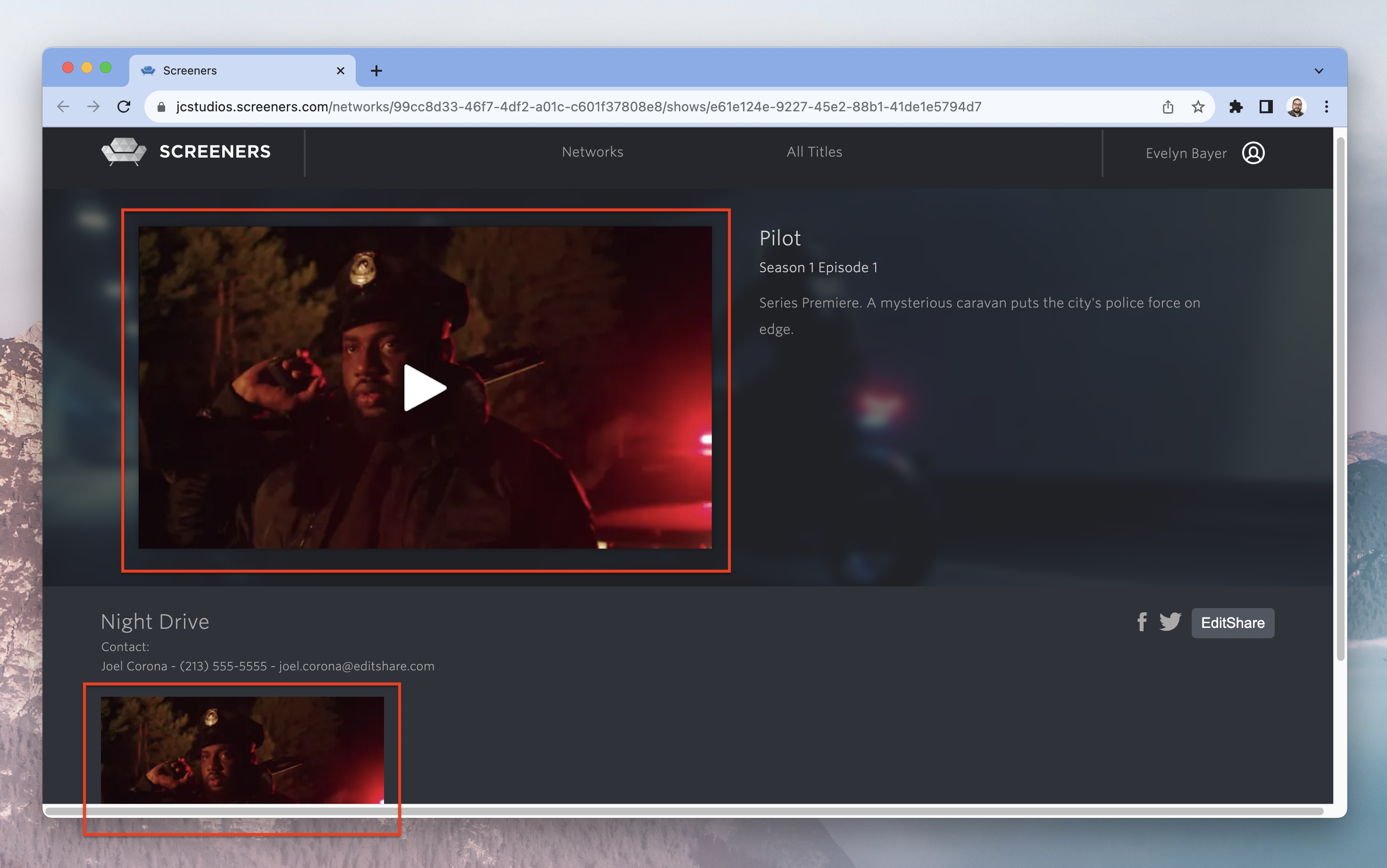Share on Twitter via the bird icon
Image resolution: width=1387 pixels, height=868 pixels.
1170,622
